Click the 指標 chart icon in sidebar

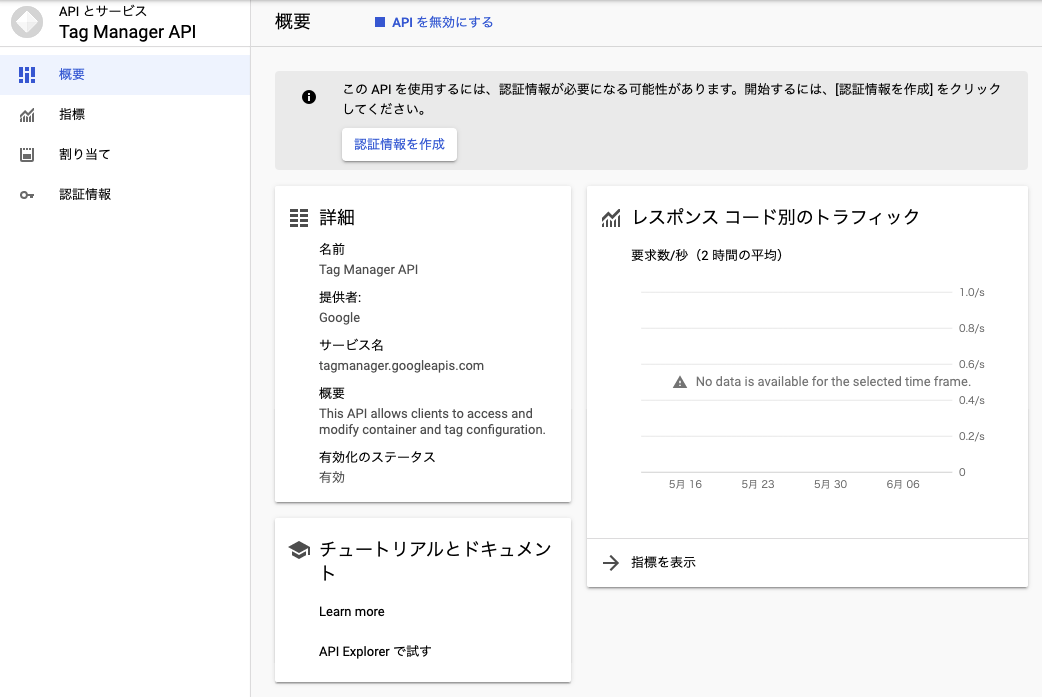pyautogui.click(x=27, y=115)
